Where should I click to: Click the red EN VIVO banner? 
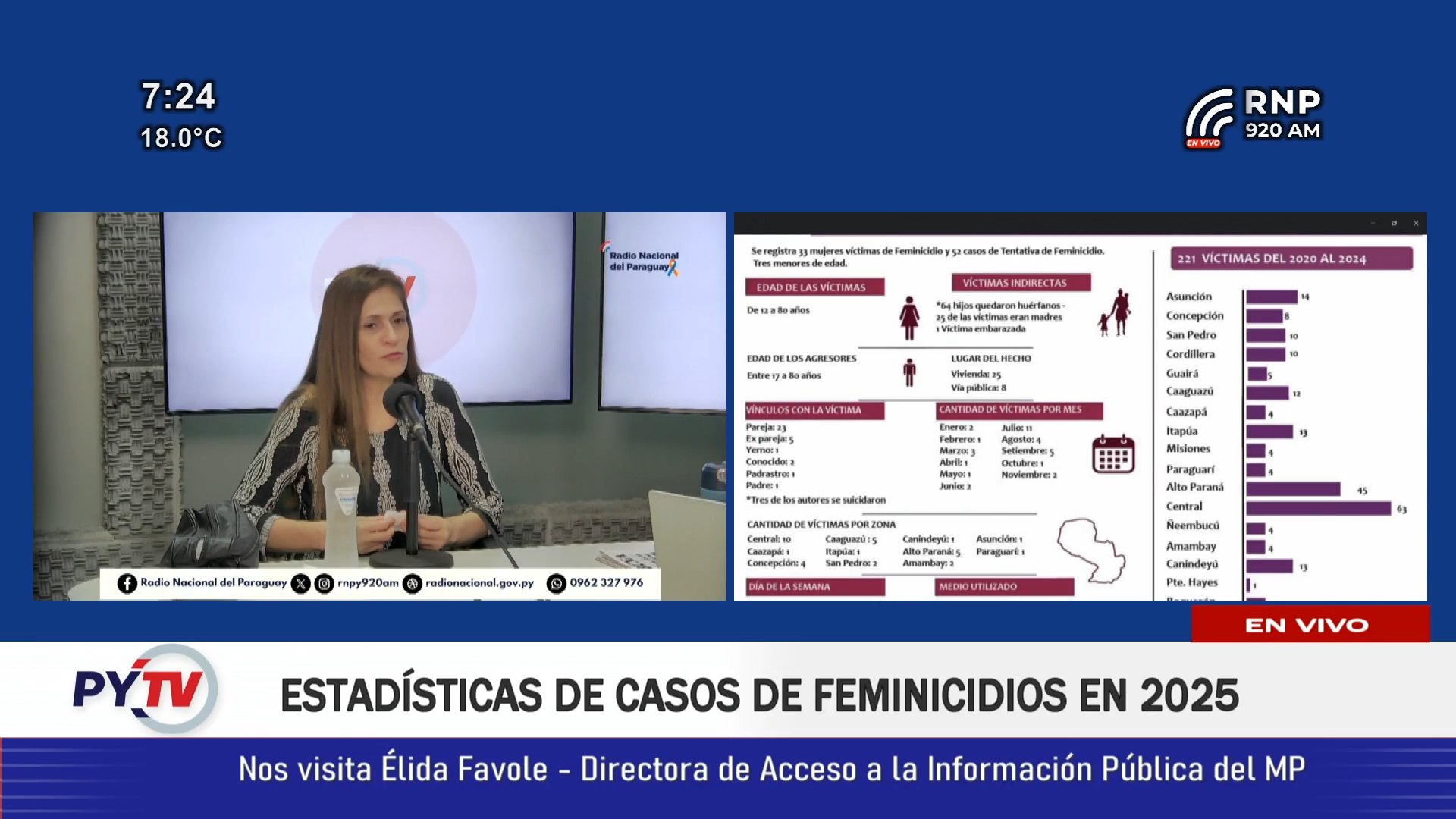(x=1310, y=625)
